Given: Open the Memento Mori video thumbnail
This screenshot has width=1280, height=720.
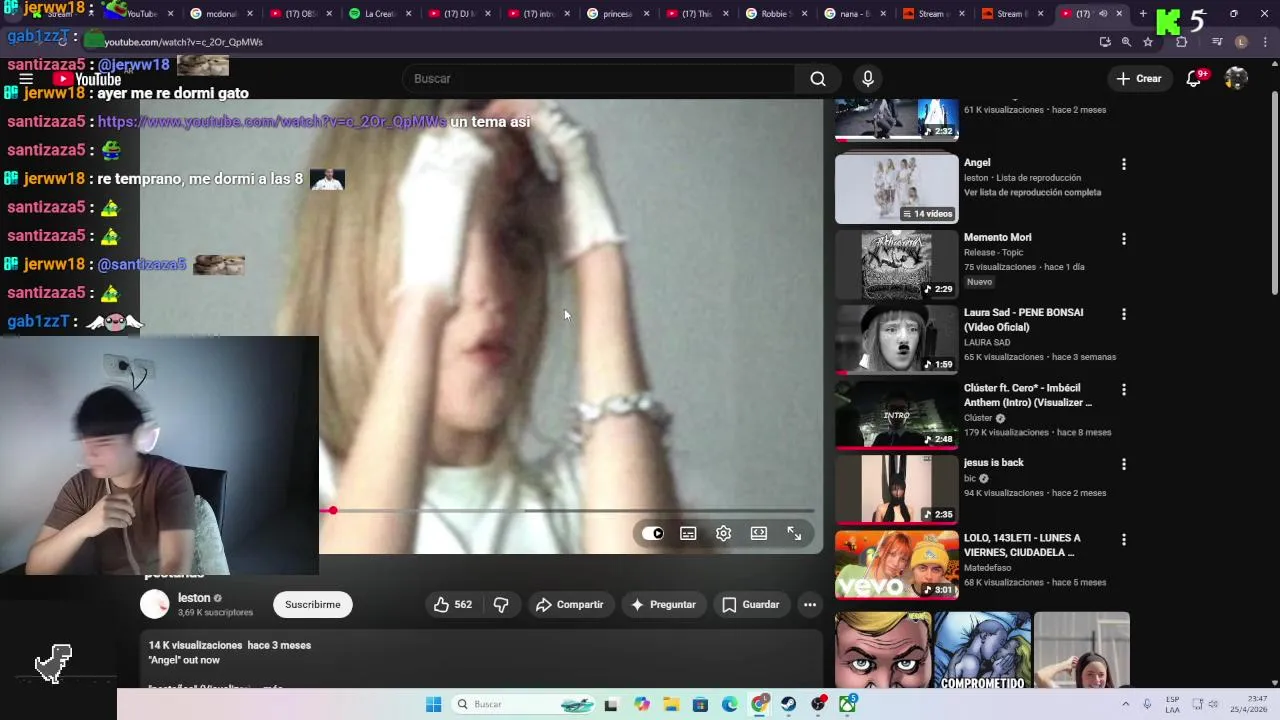Looking at the screenshot, I should coord(897,264).
